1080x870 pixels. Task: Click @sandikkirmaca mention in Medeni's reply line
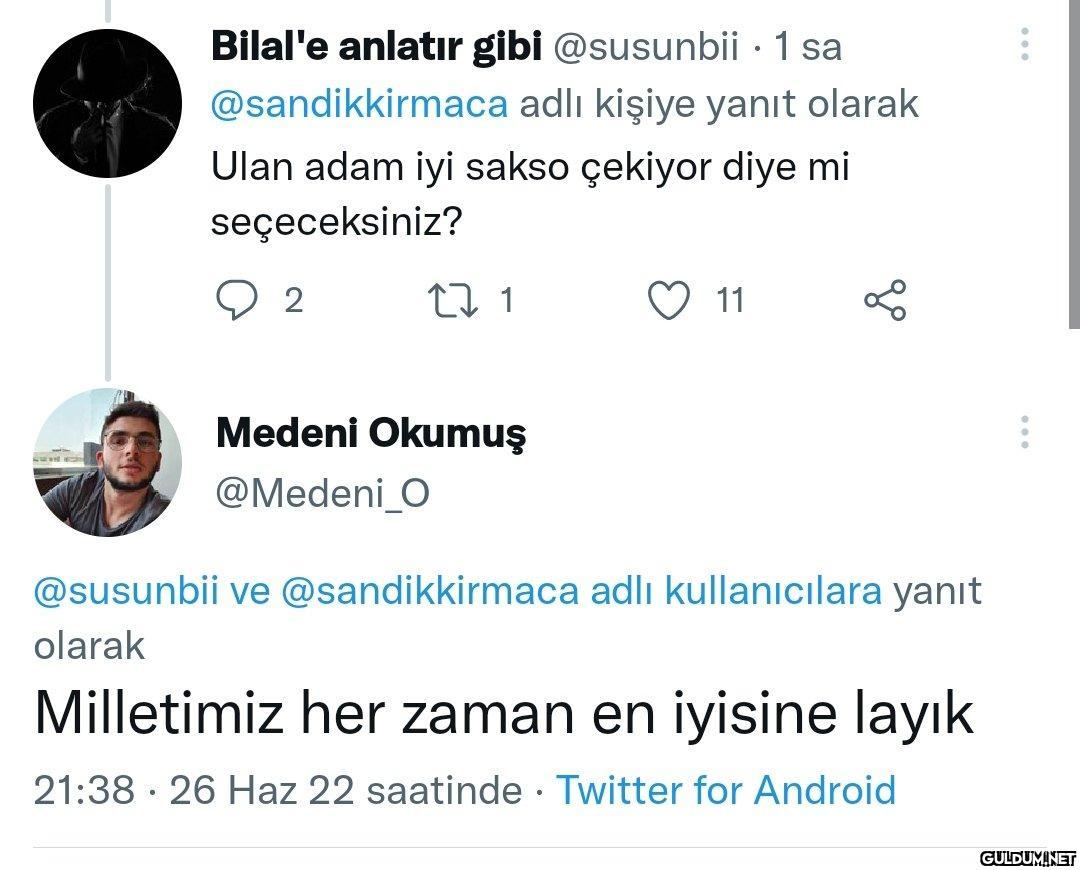(430, 591)
